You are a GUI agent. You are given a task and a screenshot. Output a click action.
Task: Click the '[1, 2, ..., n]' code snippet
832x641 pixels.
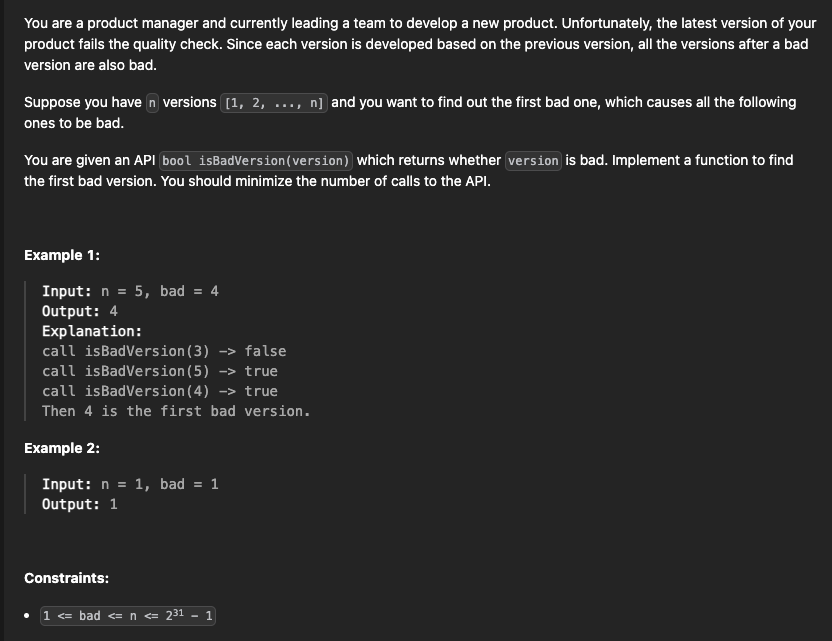(x=274, y=102)
